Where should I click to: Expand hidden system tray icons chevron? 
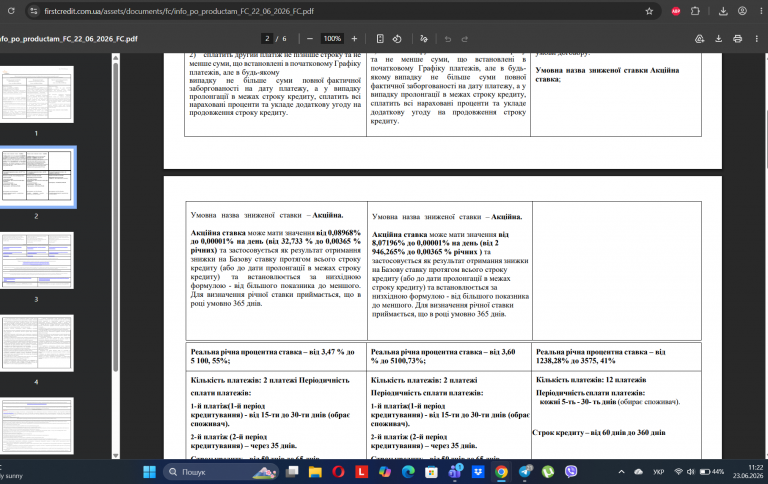pyautogui.click(x=621, y=472)
